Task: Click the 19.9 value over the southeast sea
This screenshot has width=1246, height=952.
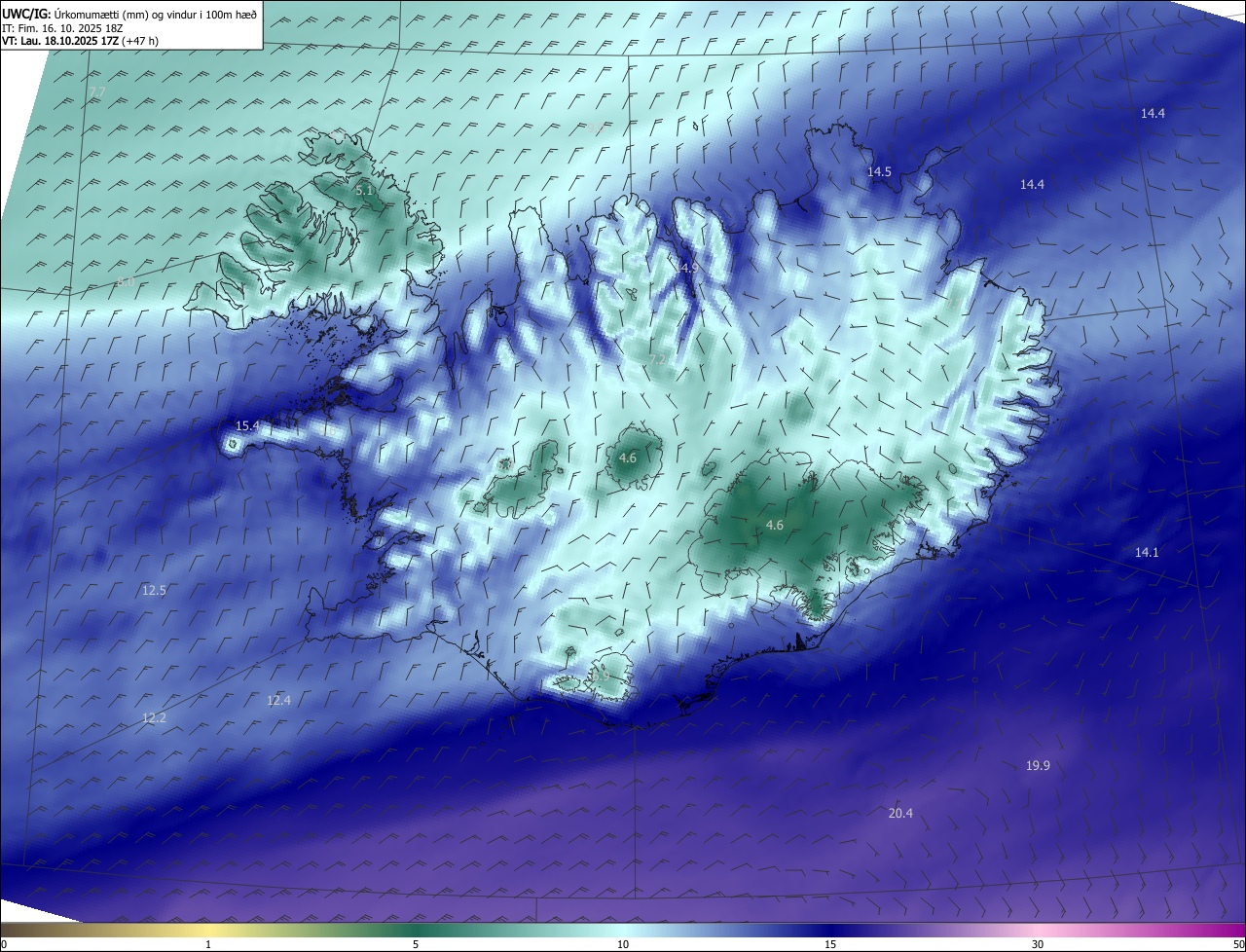Action: pos(1038,765)
